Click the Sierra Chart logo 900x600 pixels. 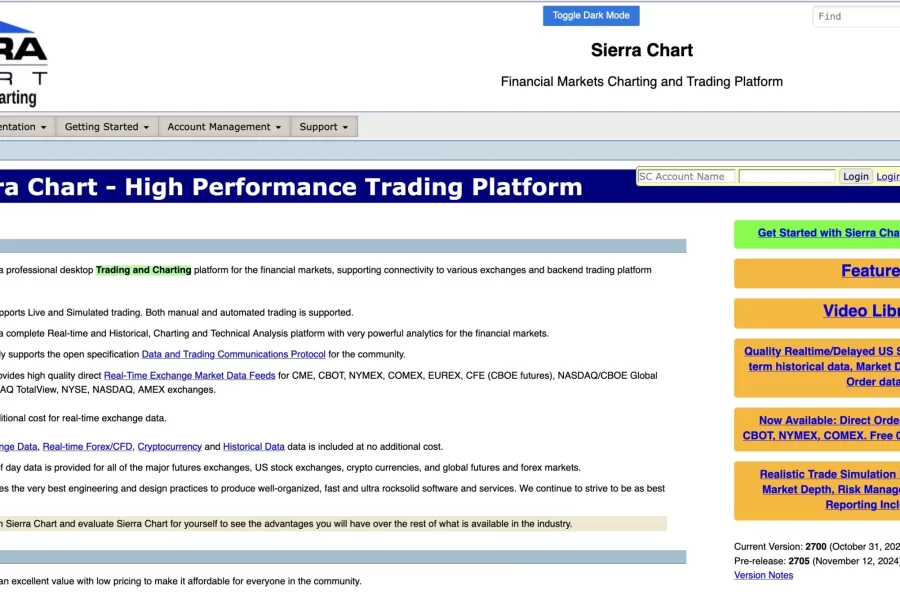pos(24,63)
